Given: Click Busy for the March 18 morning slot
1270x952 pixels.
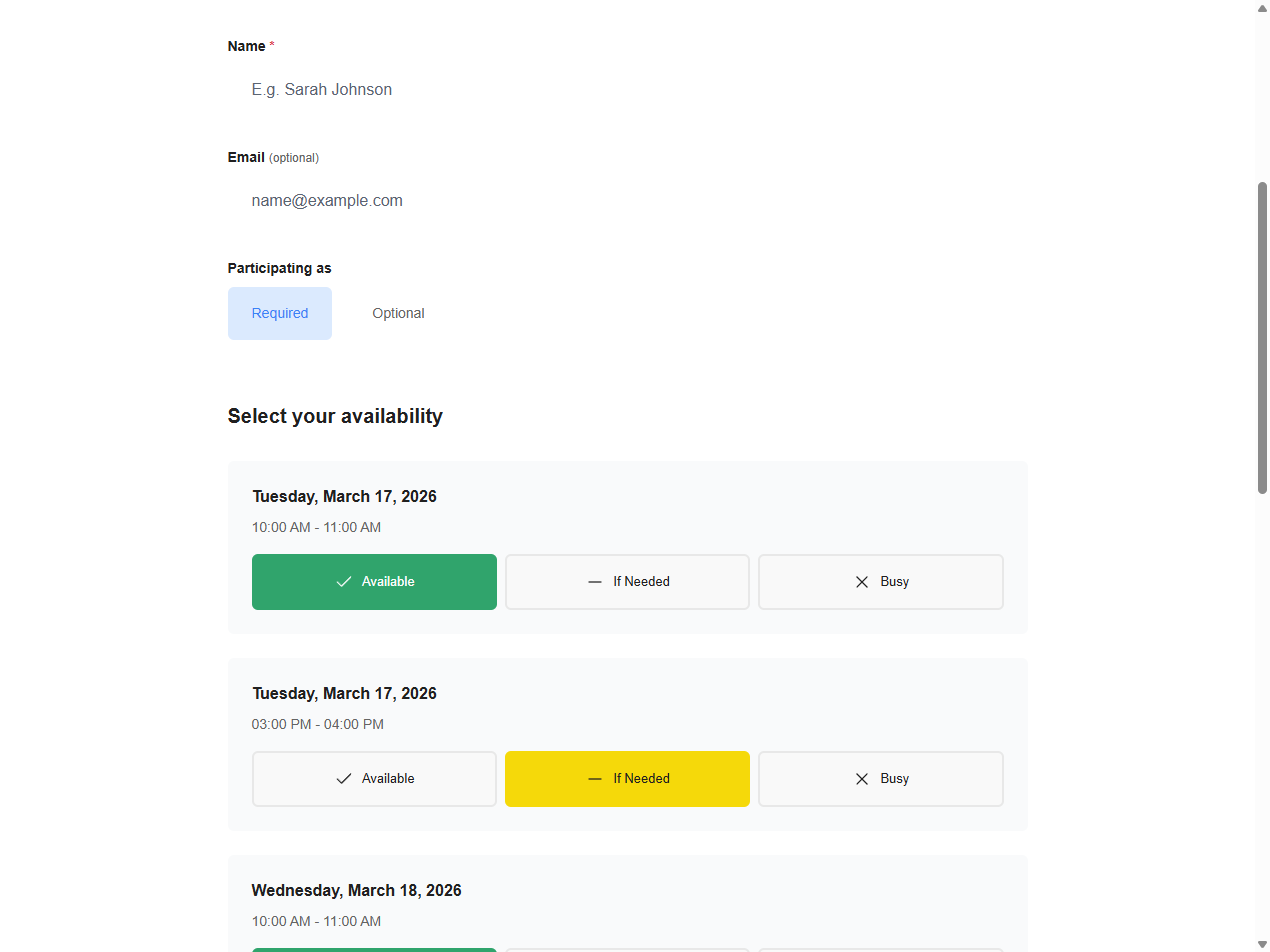Looking at the screenshot, I should click(880, 950).
